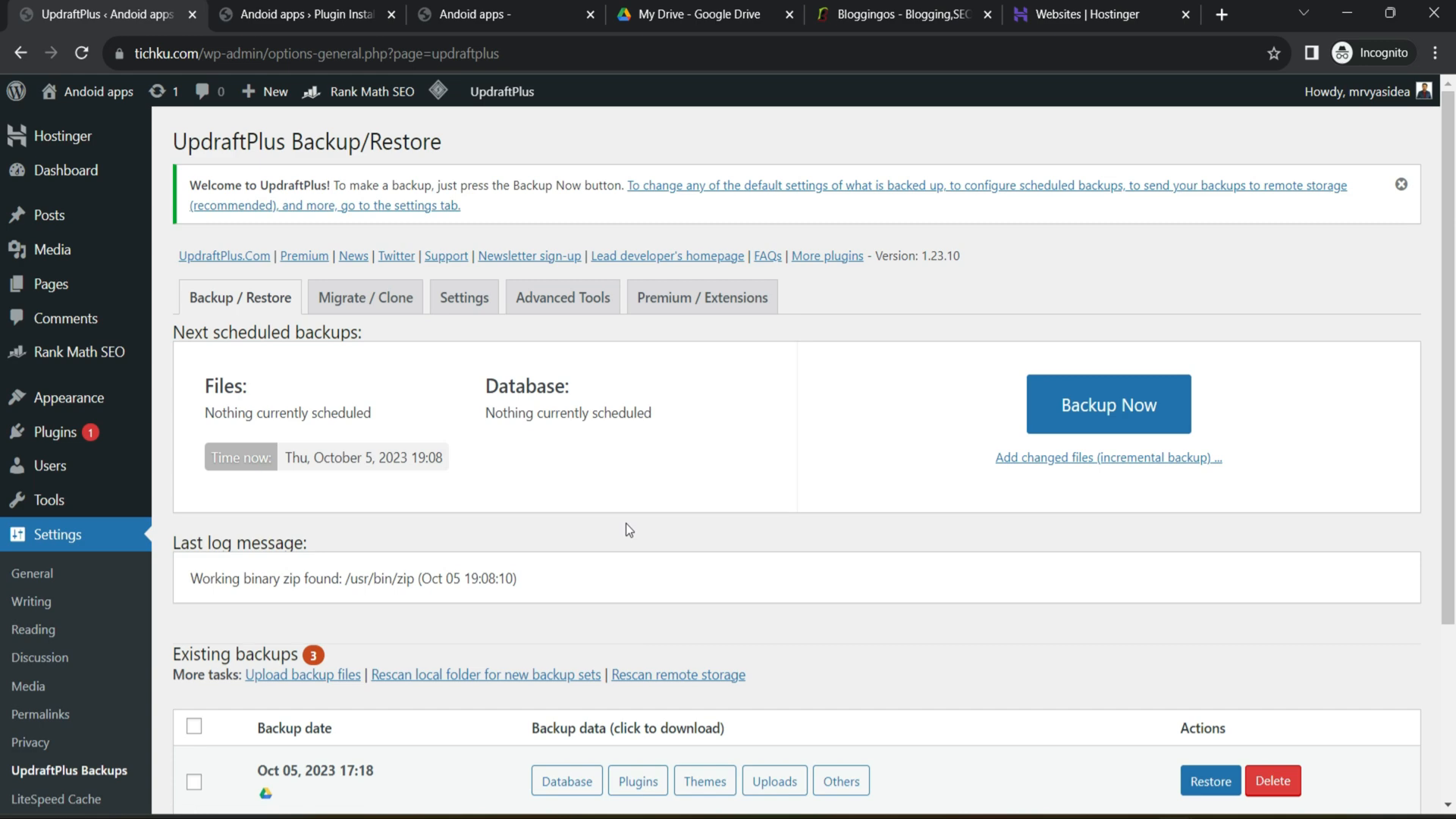Image resolution: width=1456 pixels, height=819 pixels.
Task: Open the Newsletter sign-up link
Action: coord(529,256)
